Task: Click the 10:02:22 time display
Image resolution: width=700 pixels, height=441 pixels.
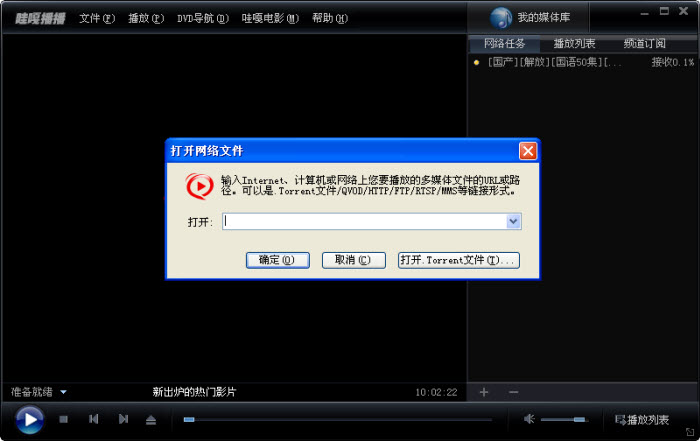Action: point(436,392)
